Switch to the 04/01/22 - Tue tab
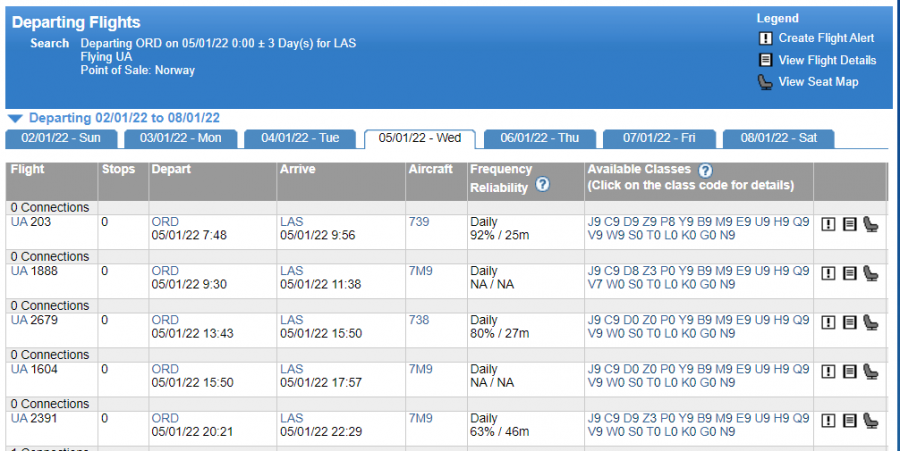Image resolution: width=900 pixels, height=451 pixels. pos(300,138)
